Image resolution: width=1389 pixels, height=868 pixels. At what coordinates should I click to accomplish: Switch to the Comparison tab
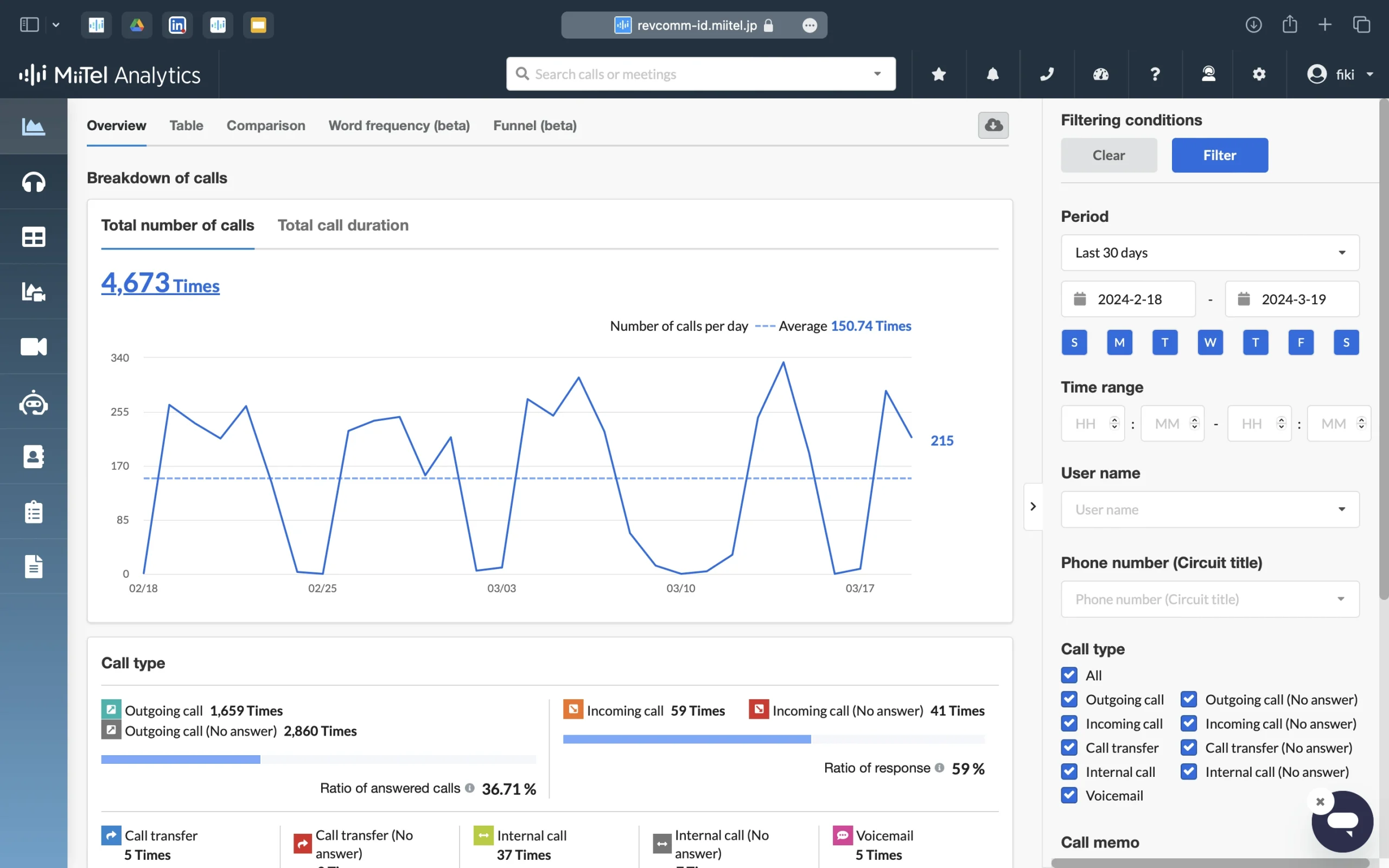pos(266,126)
